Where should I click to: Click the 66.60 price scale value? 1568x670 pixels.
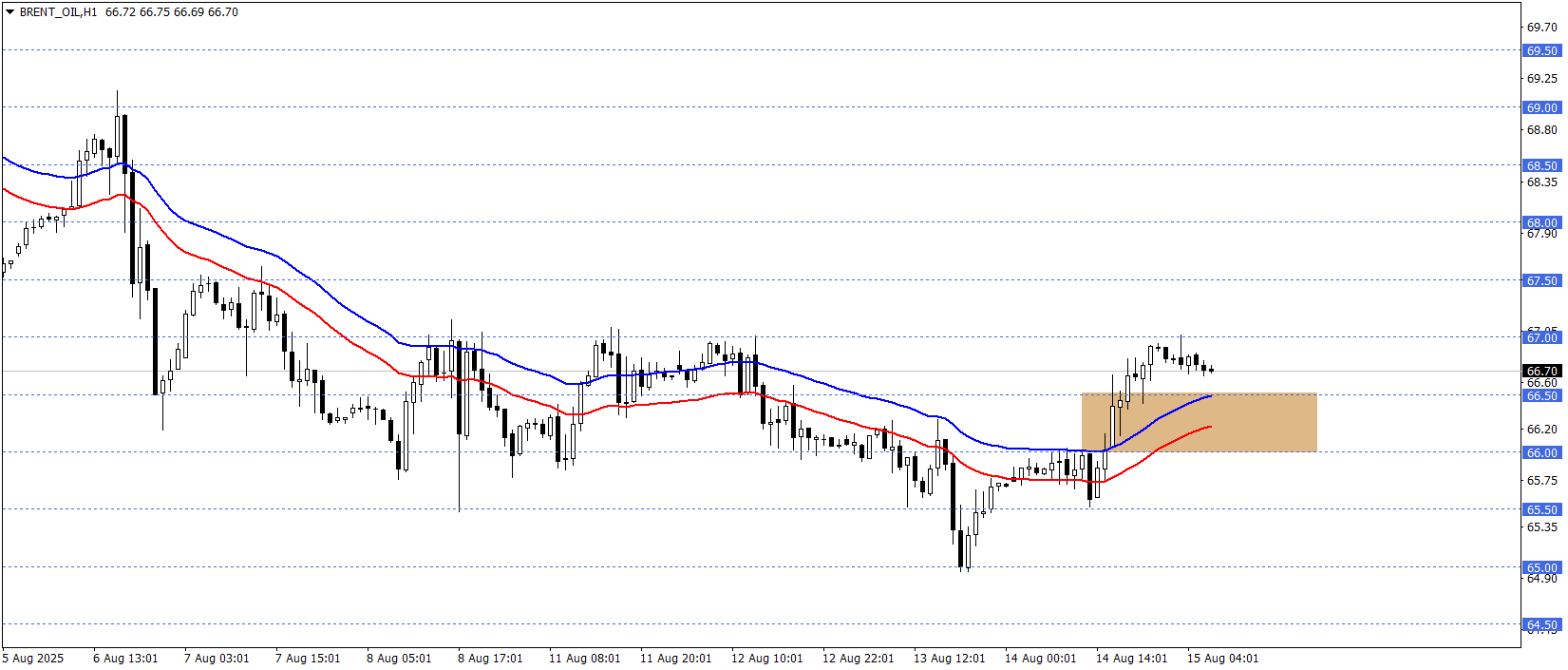1541,382
